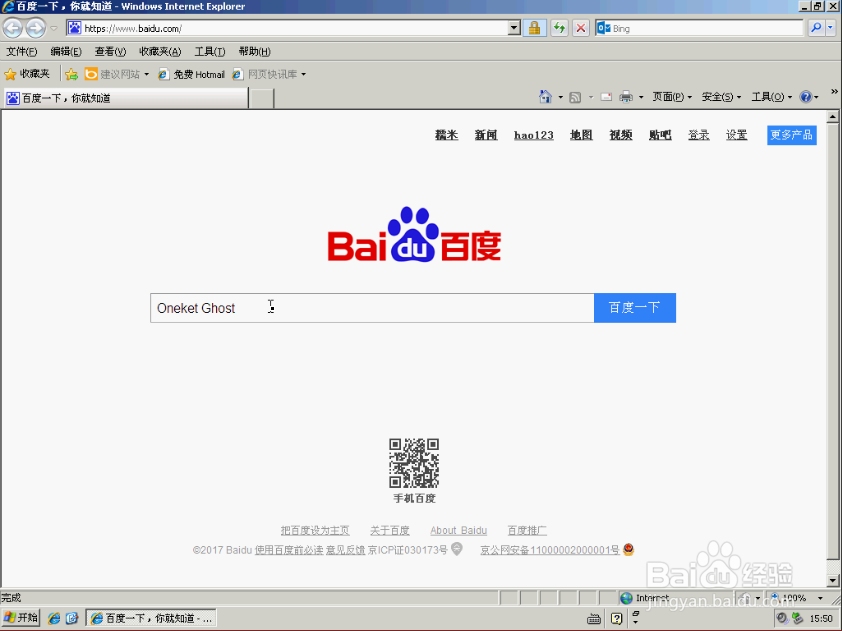
Task: Open the Page (页面) menu
Action: [x=672, y=97]
